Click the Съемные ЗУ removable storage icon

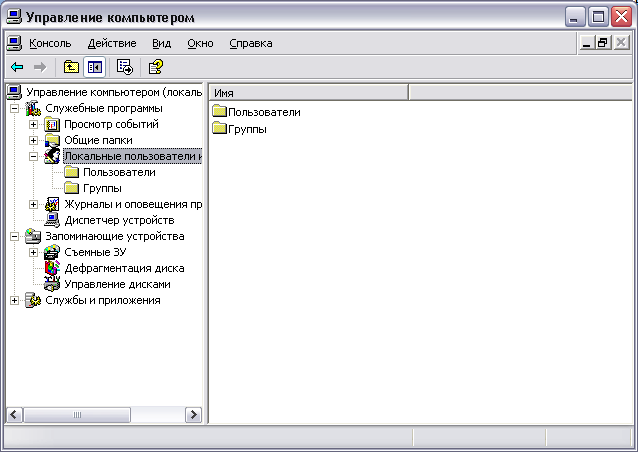click(x=52, y=252)
